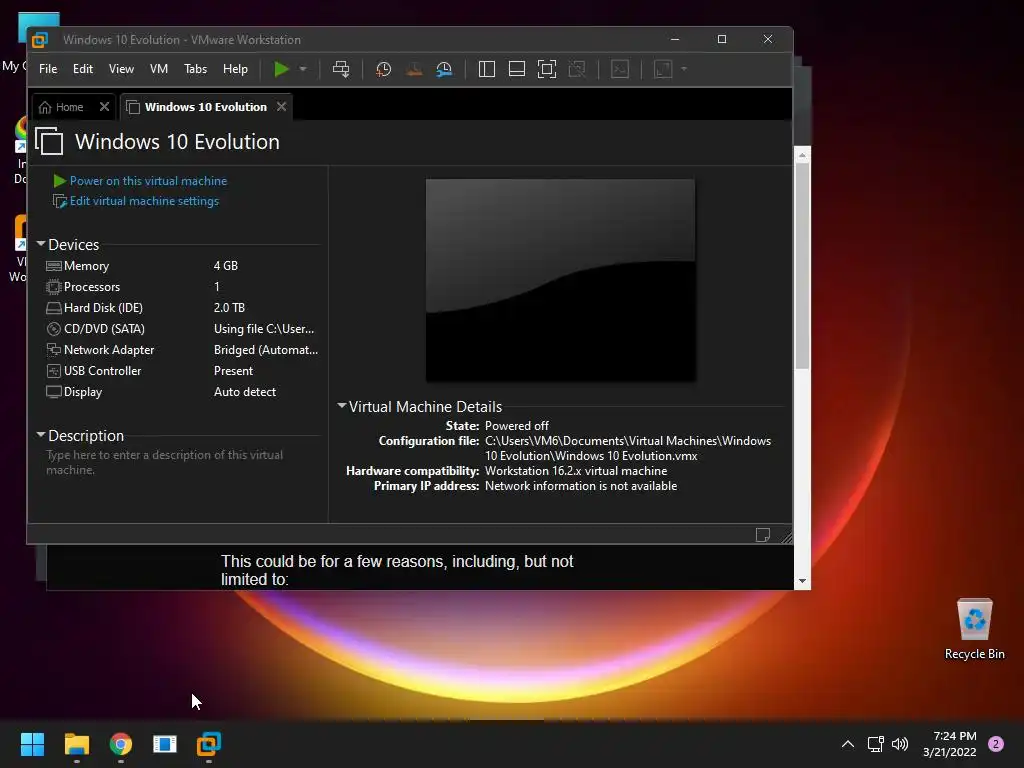This screenshot has width=1024, height=768.
Task: Select the Memory device row
Action: pos(182,266)
